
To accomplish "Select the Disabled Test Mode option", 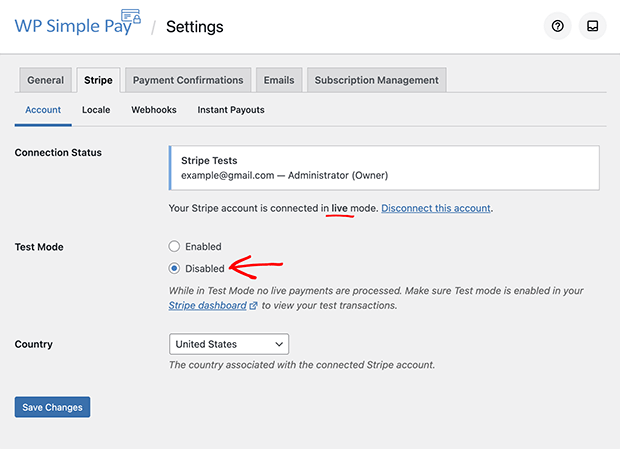I will [175, 268].
